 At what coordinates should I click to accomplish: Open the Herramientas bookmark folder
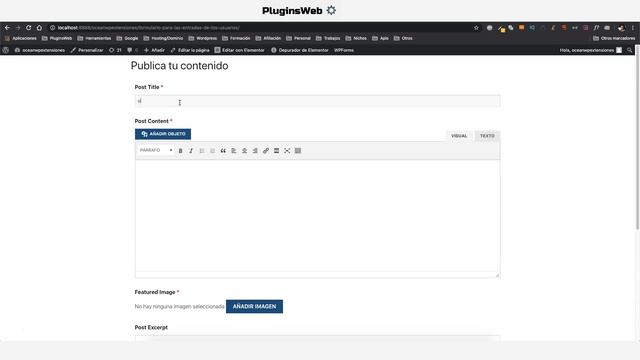(x=94, y=38)
